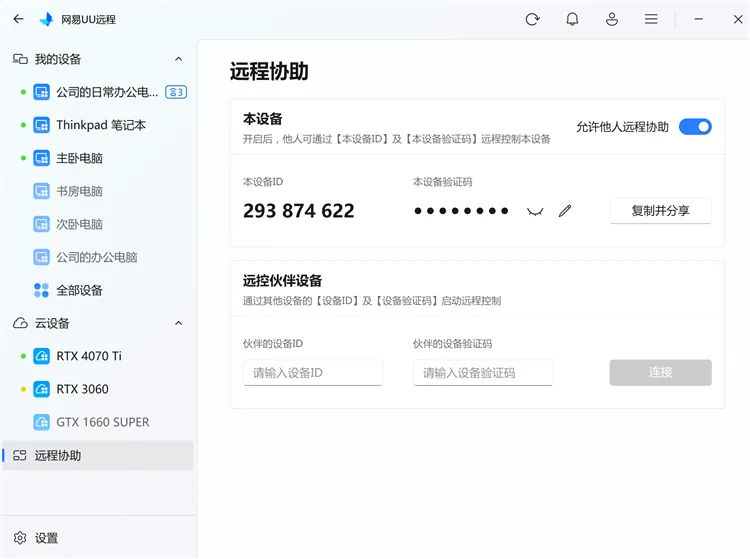Click the 远控伙伴设备 heading
Viewport: 750px width, 559px height.
click(x=282, y=281)
